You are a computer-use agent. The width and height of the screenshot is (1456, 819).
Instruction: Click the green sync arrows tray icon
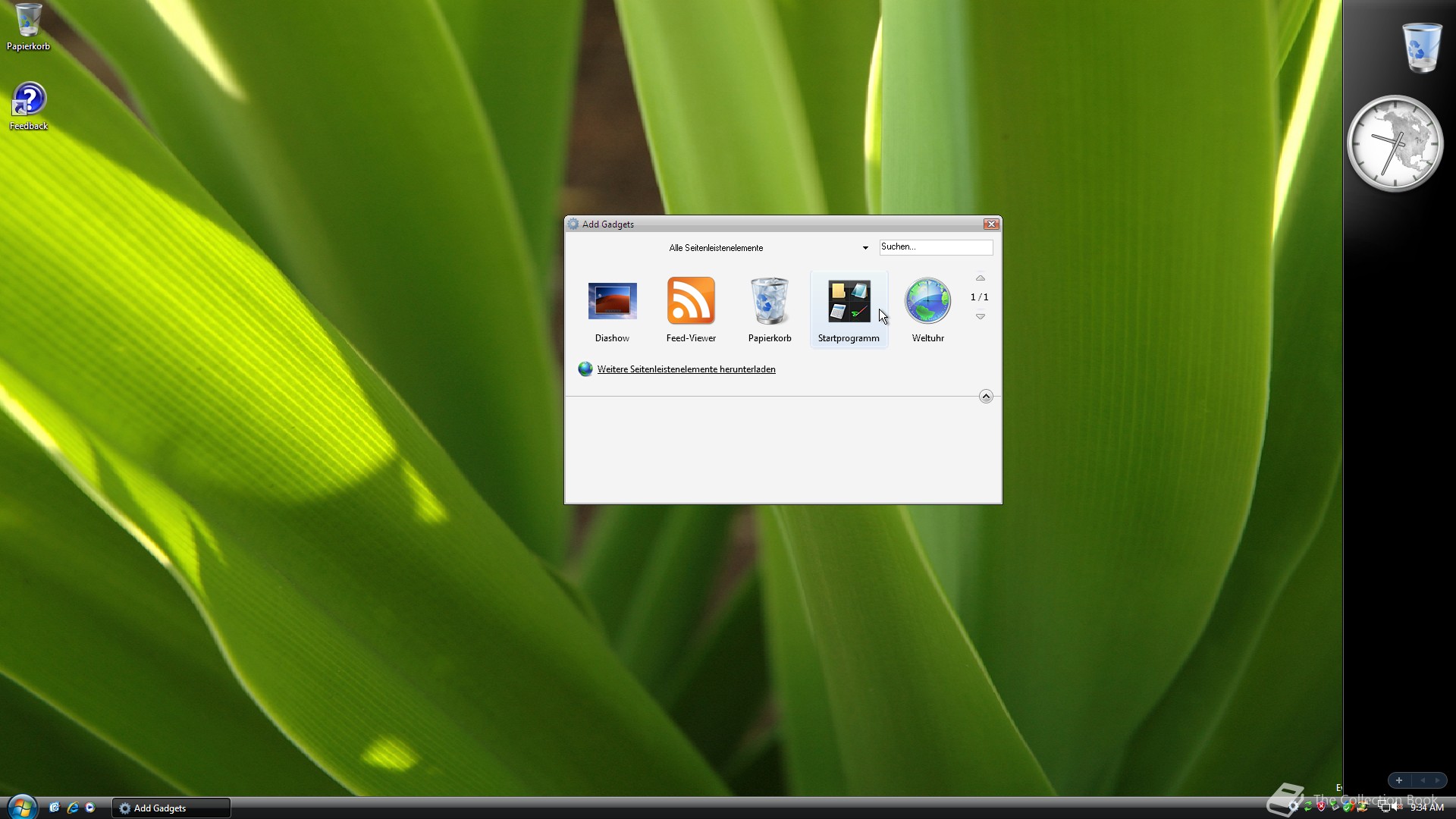1307,807
